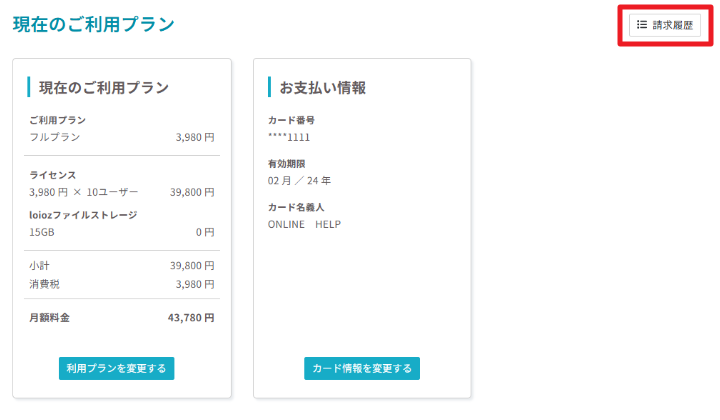Viewport: 720px width, 420px height.
Task: Click 利用プランを変更する button
Action: coord(117,368)
